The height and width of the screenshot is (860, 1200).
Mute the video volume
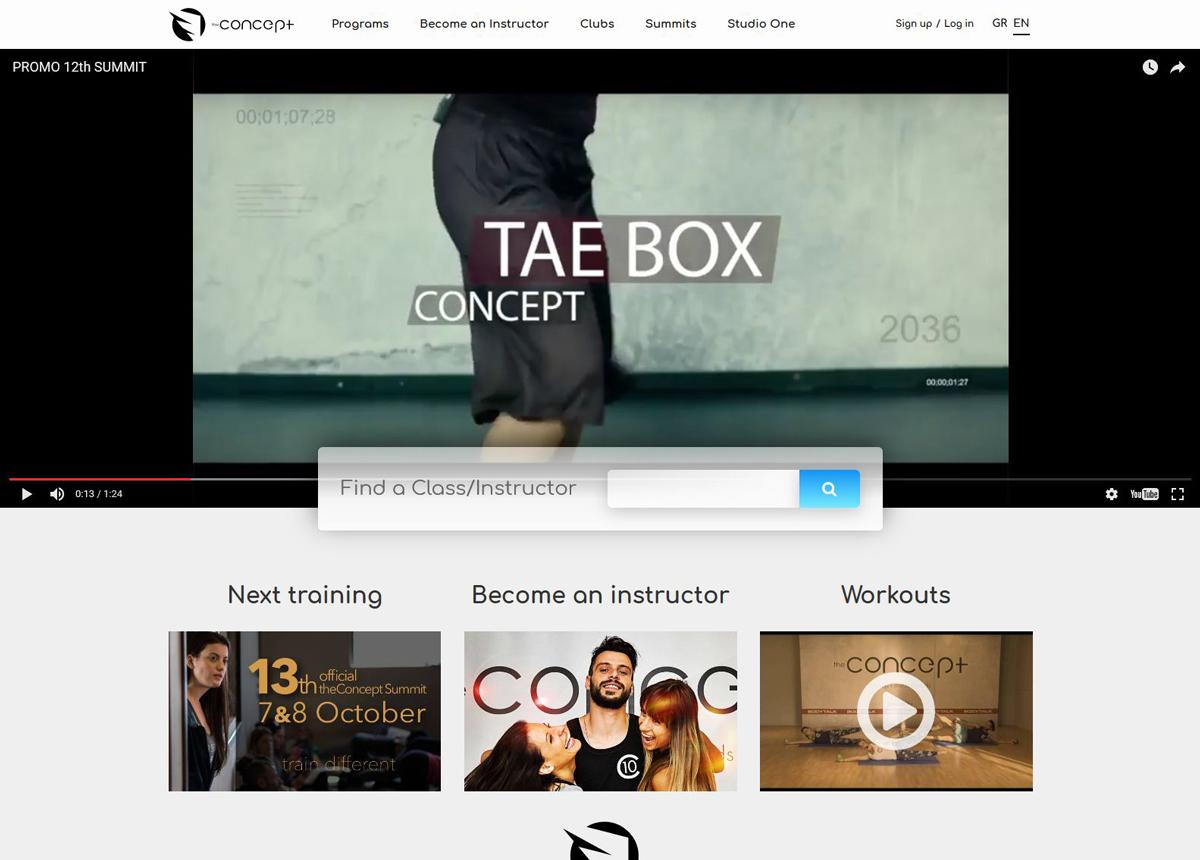point(57,494)
